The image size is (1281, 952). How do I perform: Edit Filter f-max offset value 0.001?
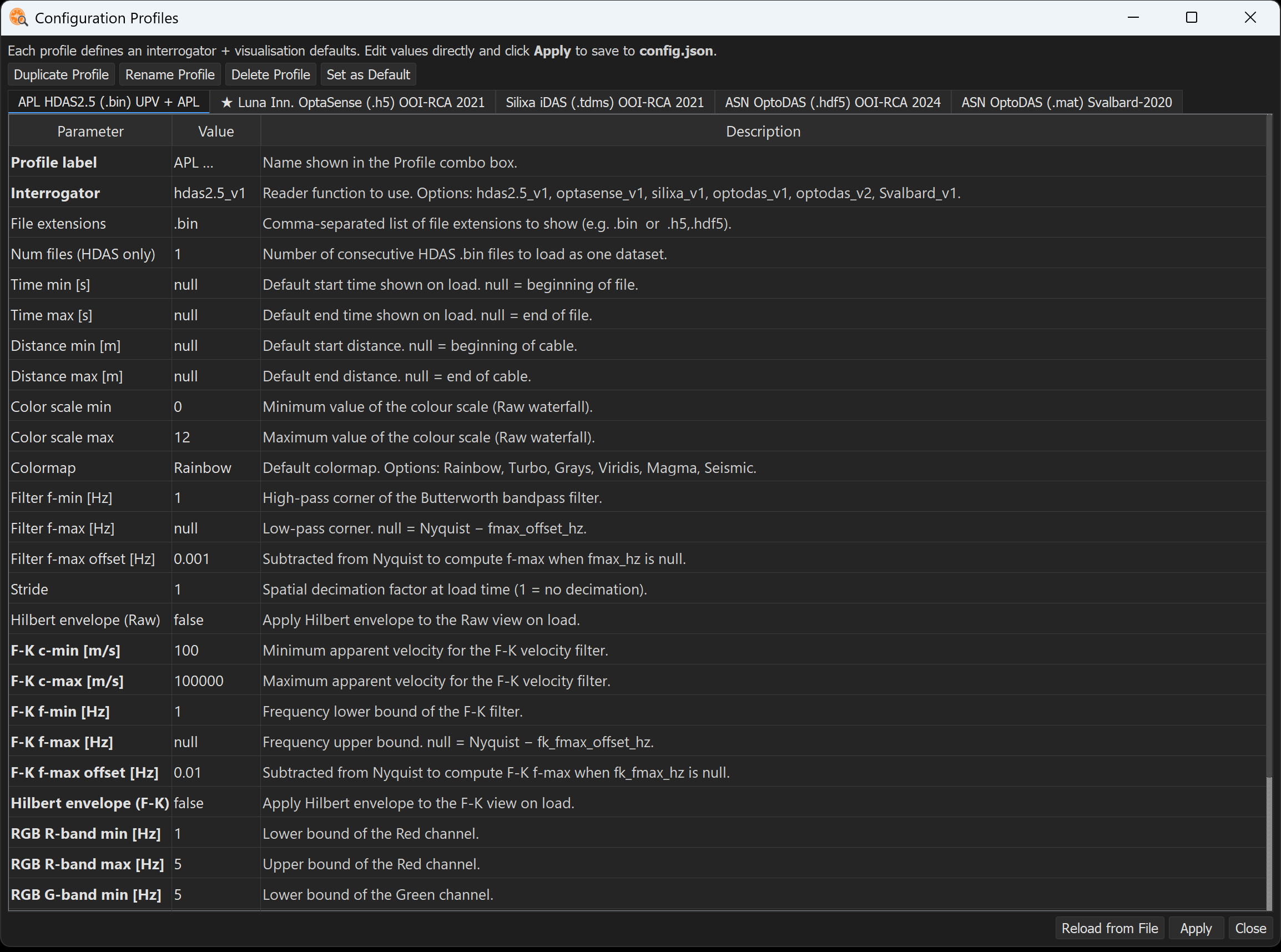tap(216, 559)
